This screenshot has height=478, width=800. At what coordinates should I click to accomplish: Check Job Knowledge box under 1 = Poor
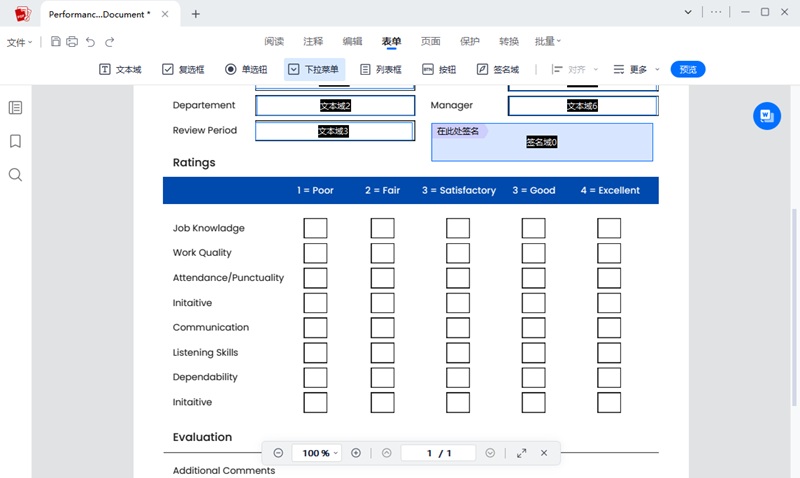pyautogui.click(x=315, y=228)
